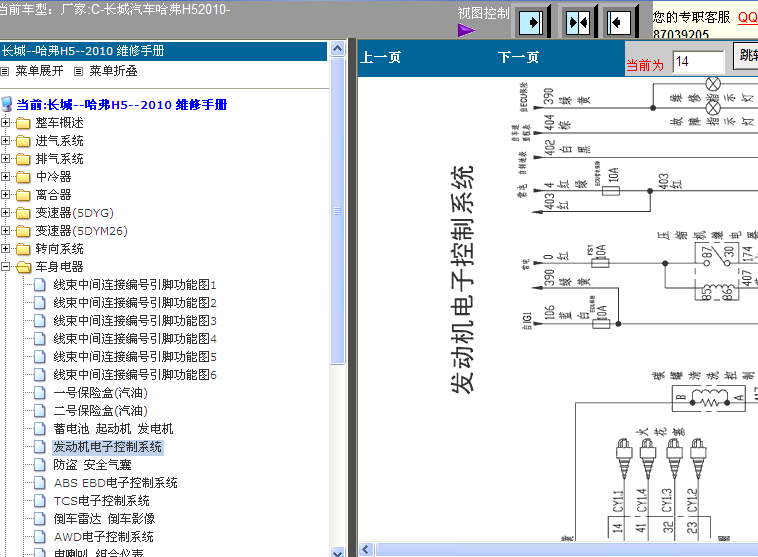Click 菜单折叠 to collapse all menus
This screenshot has width=758, height=557.
click(113, 71)
